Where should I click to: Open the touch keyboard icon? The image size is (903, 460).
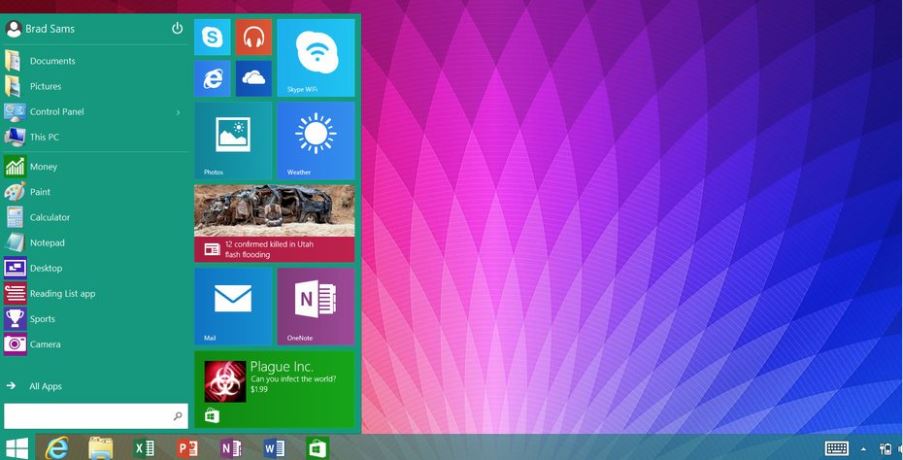(x=836, y=448)
